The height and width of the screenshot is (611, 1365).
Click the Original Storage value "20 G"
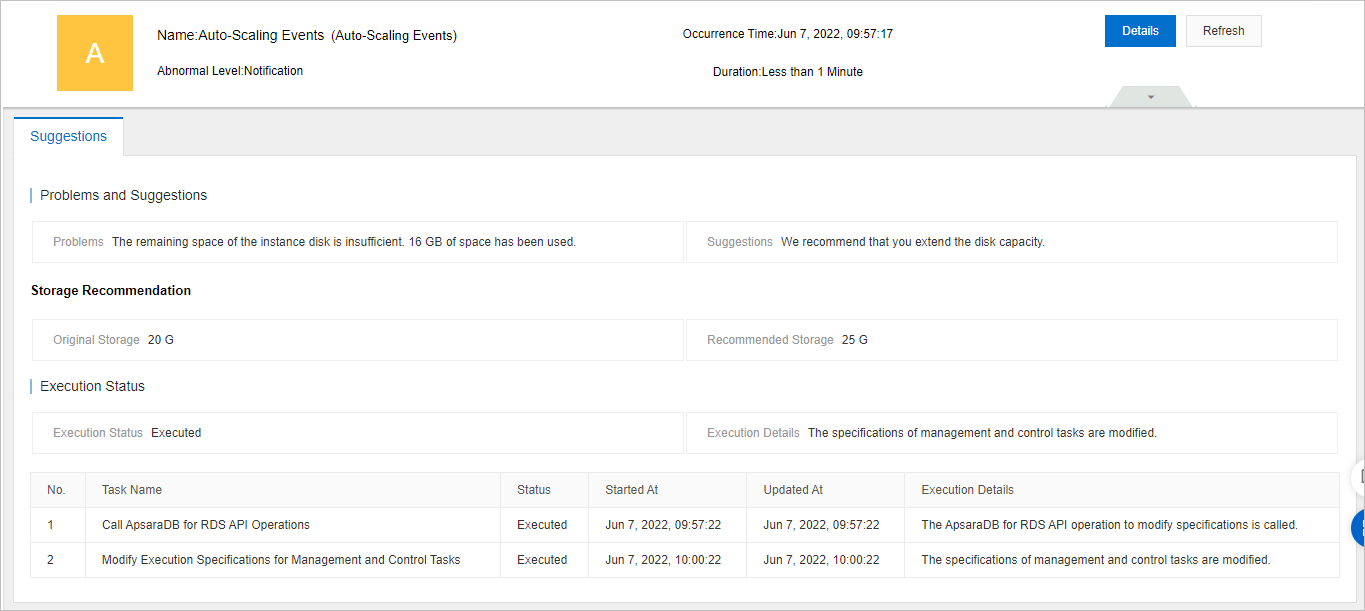click(160, 340)
